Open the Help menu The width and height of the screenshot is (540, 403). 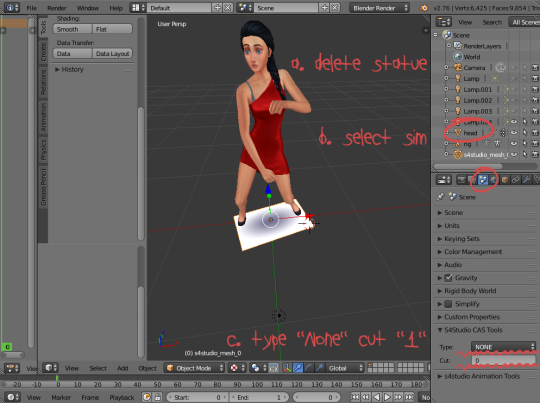(116, 8)
